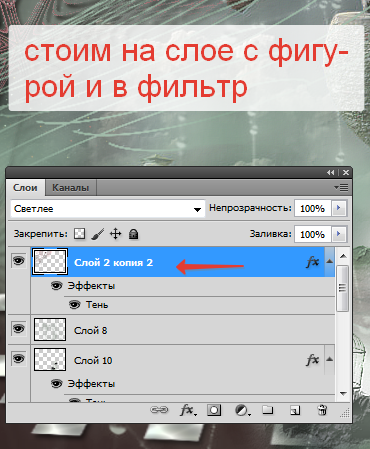
Task: Select the Слой 10 layer name
Action: pyautogui.click(x=93, y=360)
